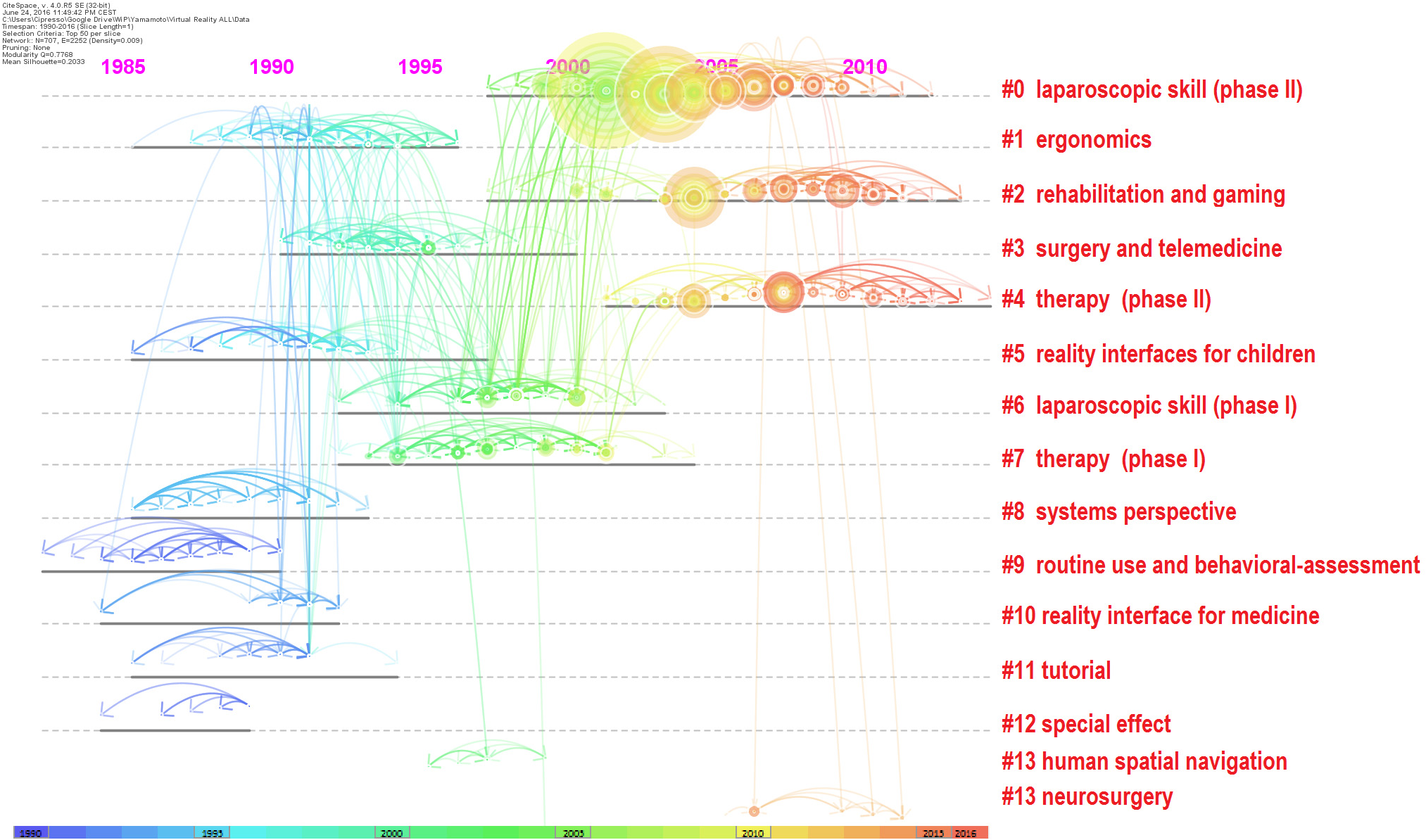
Task: Click the largest yellow node on cluster #0 timeline
Action: tap(605, 90)
